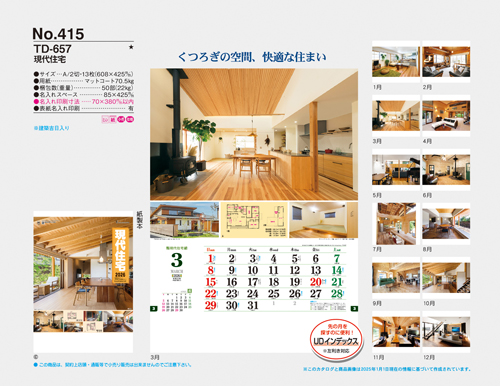Click the star mark beside TD-657
Viewport: 500px width, 386px height.
pyautogui.click(x=131, y=47)
